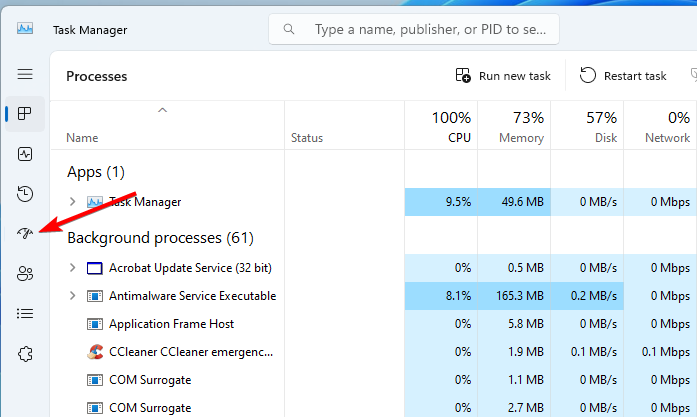
Task: Open the Startup apps icon
Action: (25, 233)
